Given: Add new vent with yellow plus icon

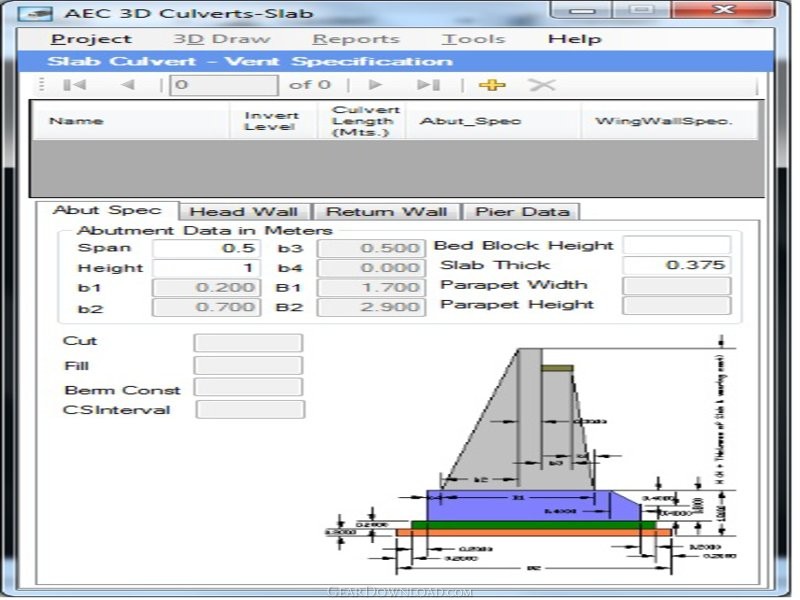Looking at the screenshot, I should click(x=492, y=85).
